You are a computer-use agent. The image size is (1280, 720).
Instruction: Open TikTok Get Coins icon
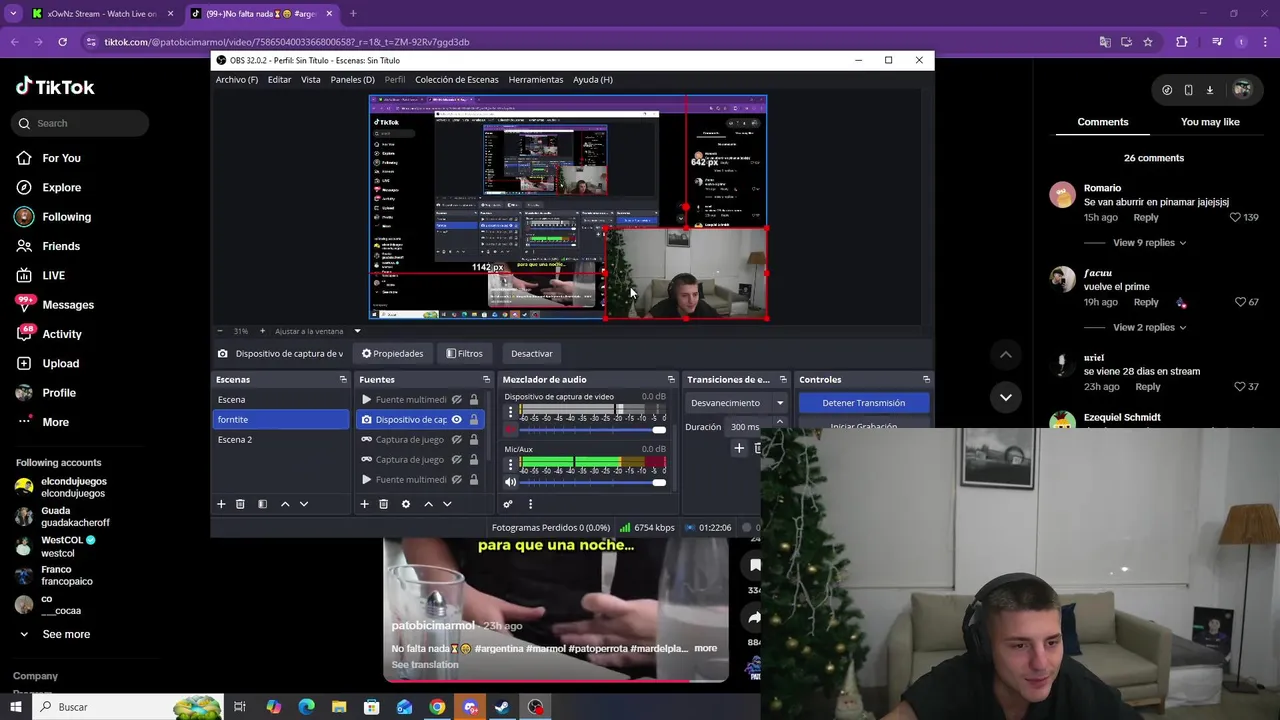pyautogui.click(x=1167, y=90)
